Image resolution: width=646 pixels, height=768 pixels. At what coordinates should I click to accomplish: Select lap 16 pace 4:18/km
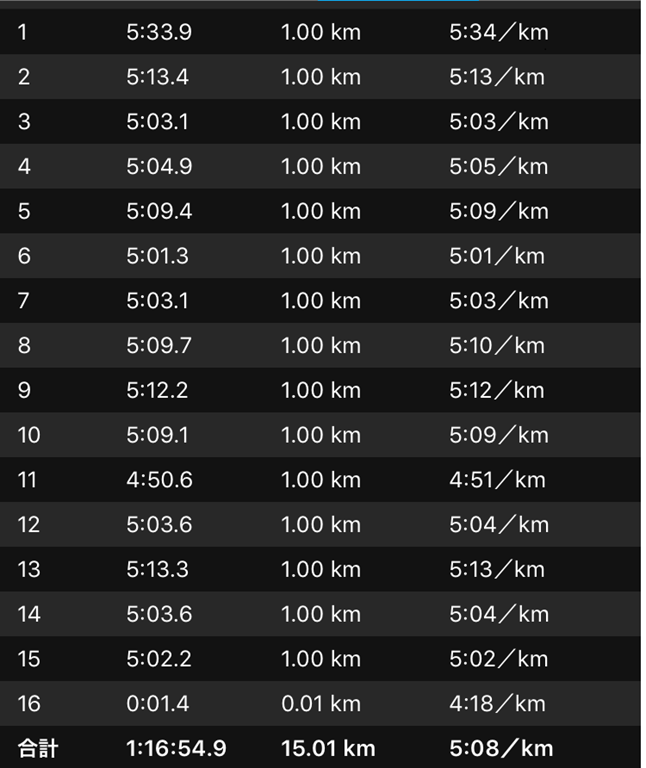497,704
